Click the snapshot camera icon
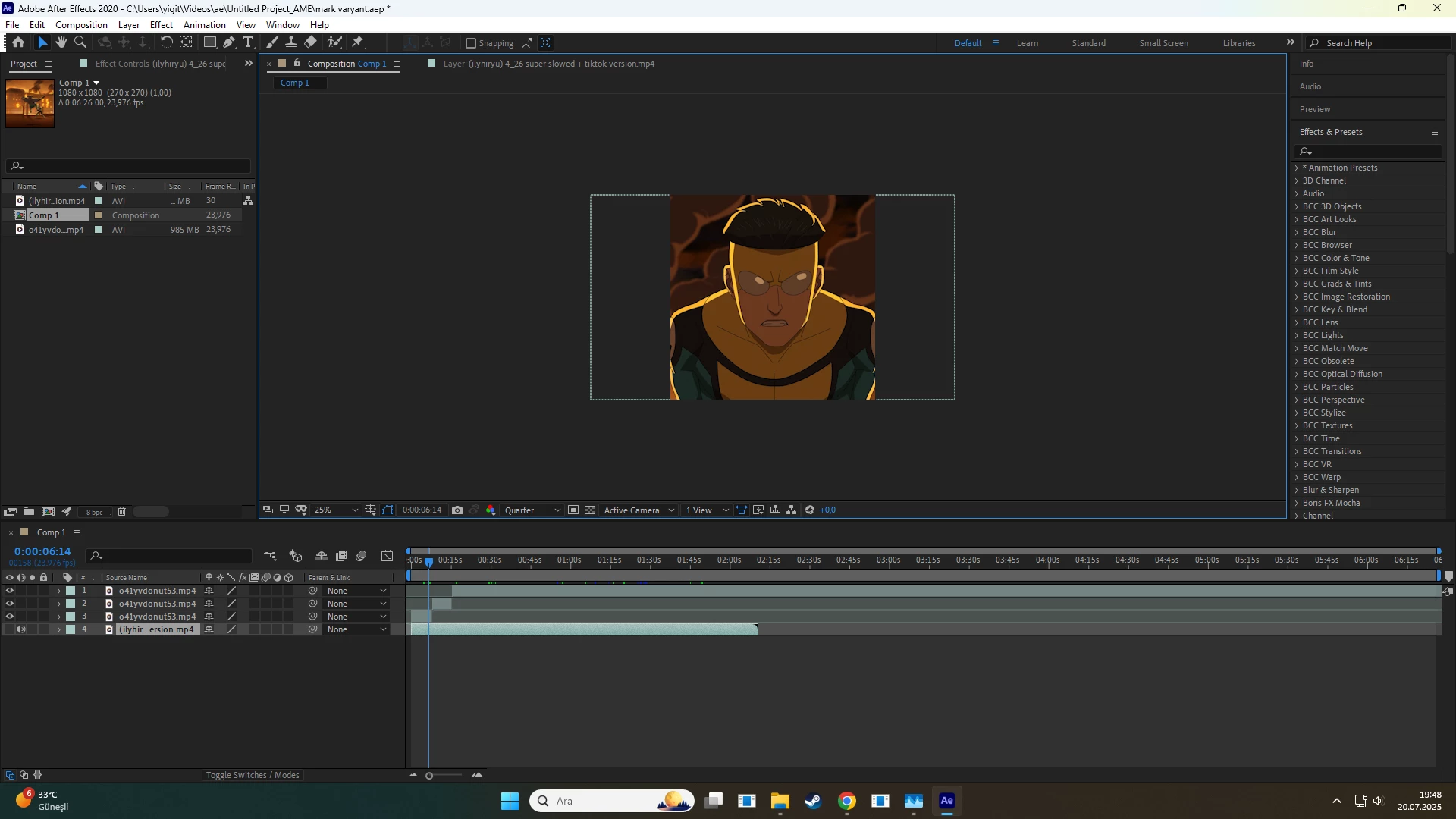 coord(457,510)
